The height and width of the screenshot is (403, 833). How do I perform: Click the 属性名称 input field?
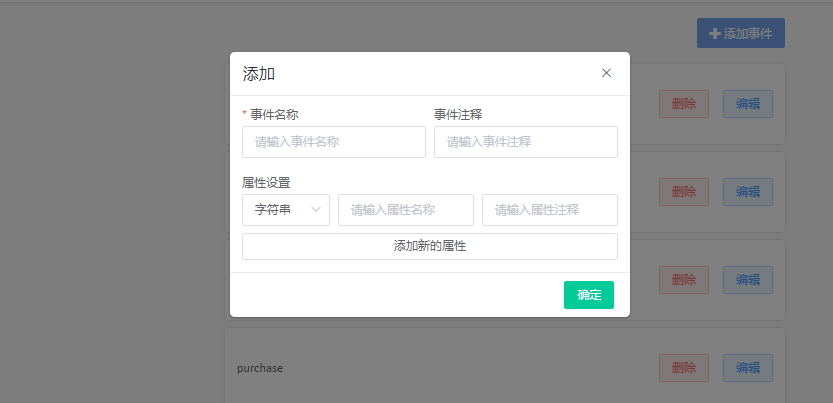click(406, 210)
